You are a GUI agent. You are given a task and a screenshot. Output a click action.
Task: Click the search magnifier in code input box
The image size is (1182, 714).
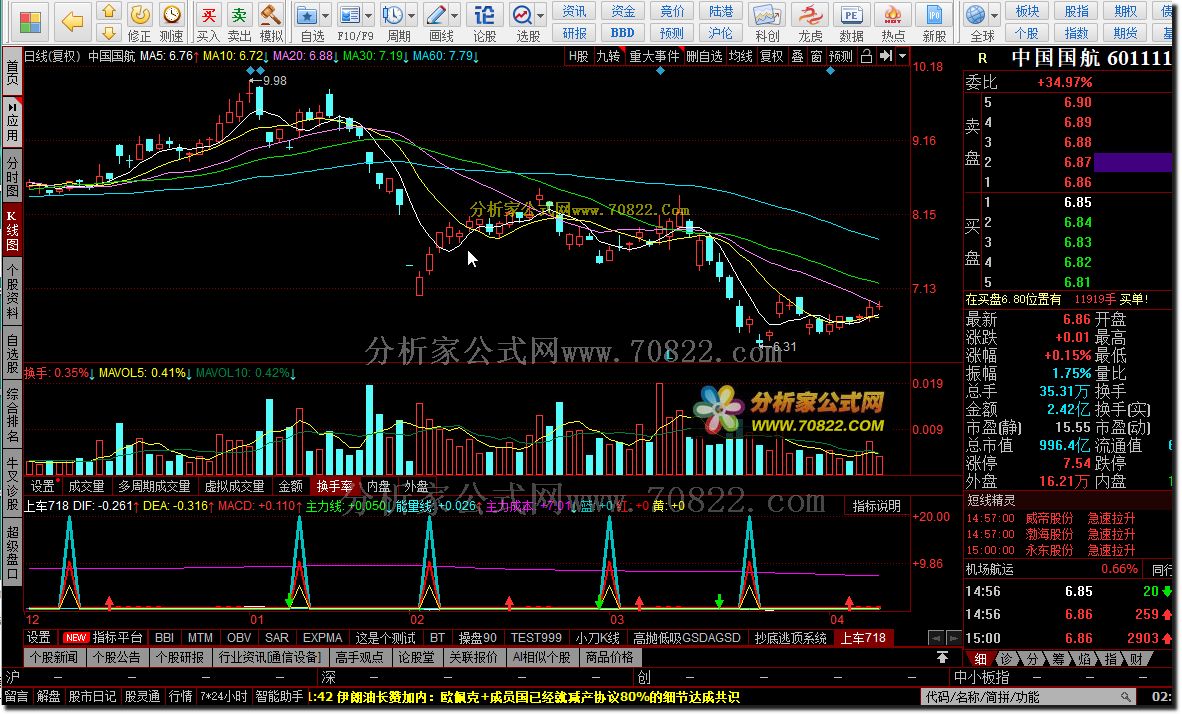point(1125,697)
